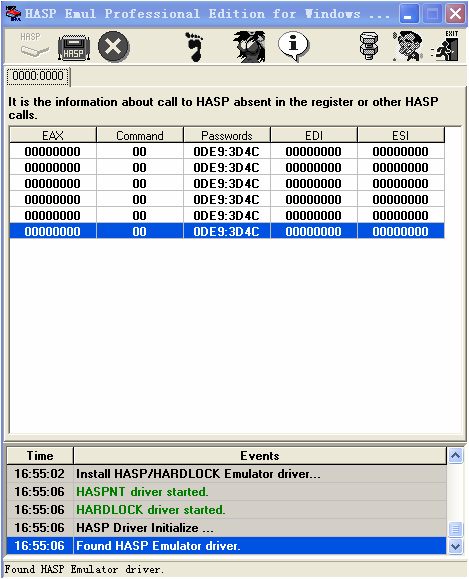Click the round X stop icon
469x579 pixels.
114,47
